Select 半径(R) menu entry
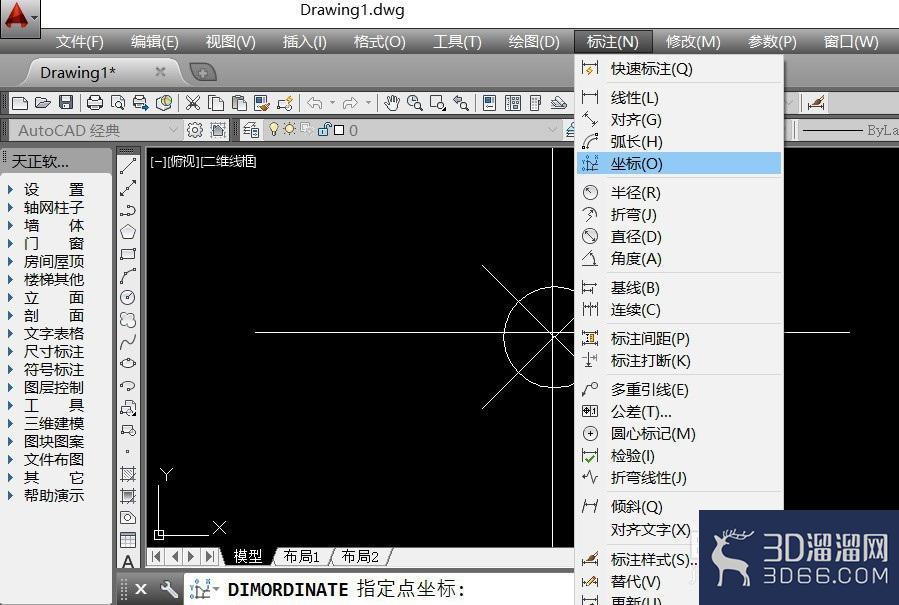This screenshot has height=605, width=899. coord(679,193)
